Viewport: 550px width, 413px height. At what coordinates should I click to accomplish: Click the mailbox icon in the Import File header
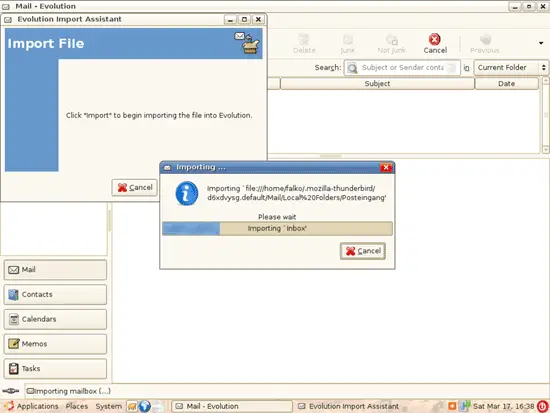[x=247, y=42]
